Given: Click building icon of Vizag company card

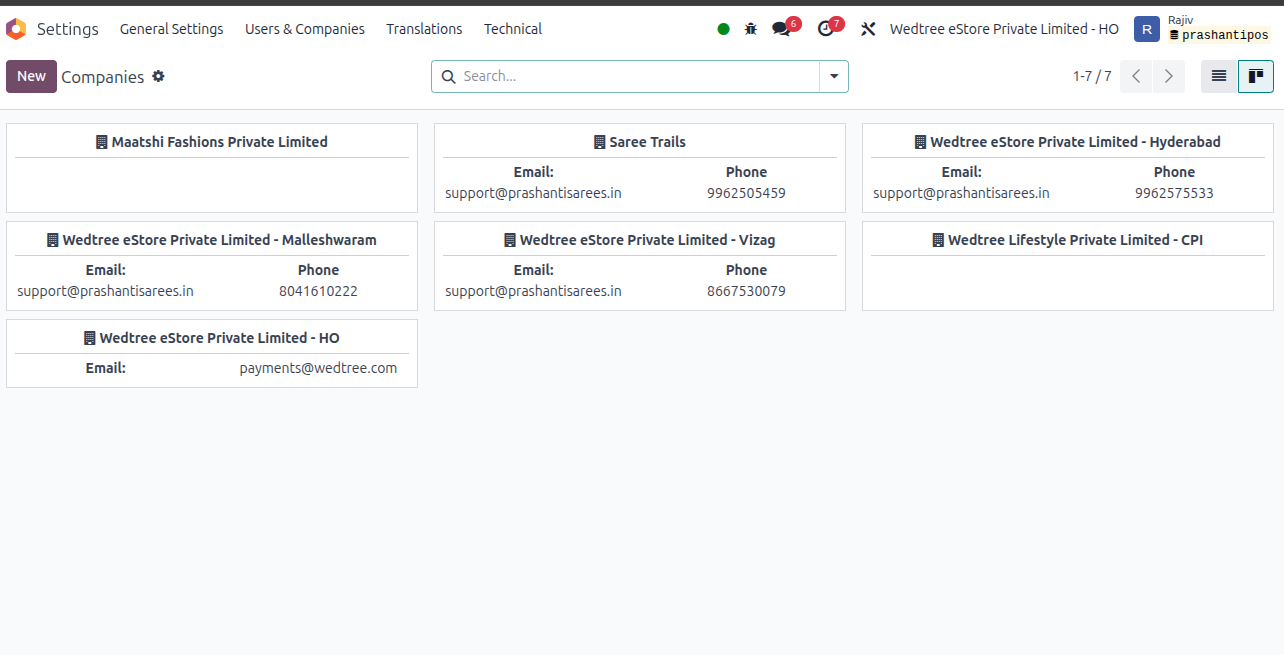Looking at the screenshot, I should point(510,240).
